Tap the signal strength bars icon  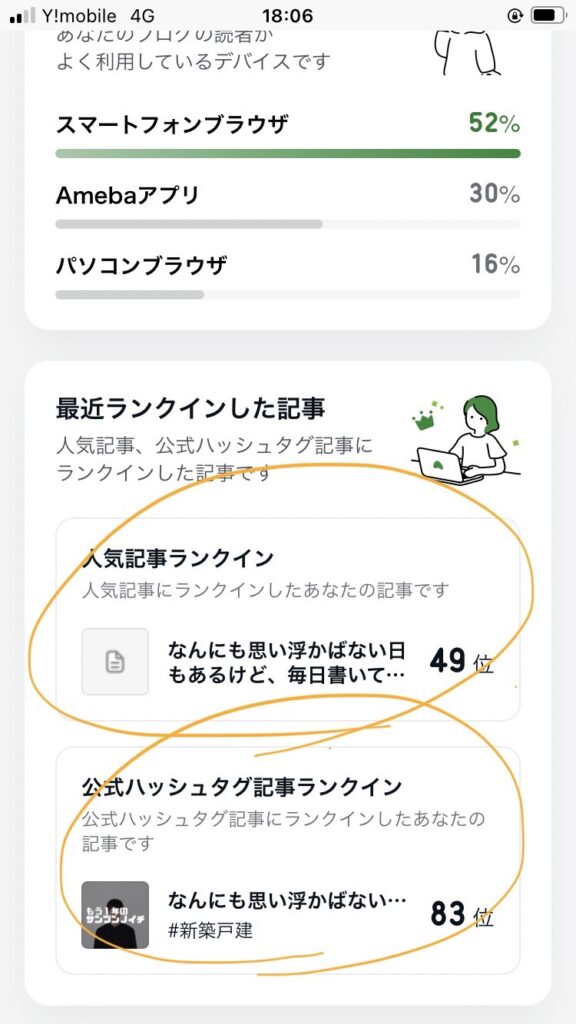coord(23,16)
